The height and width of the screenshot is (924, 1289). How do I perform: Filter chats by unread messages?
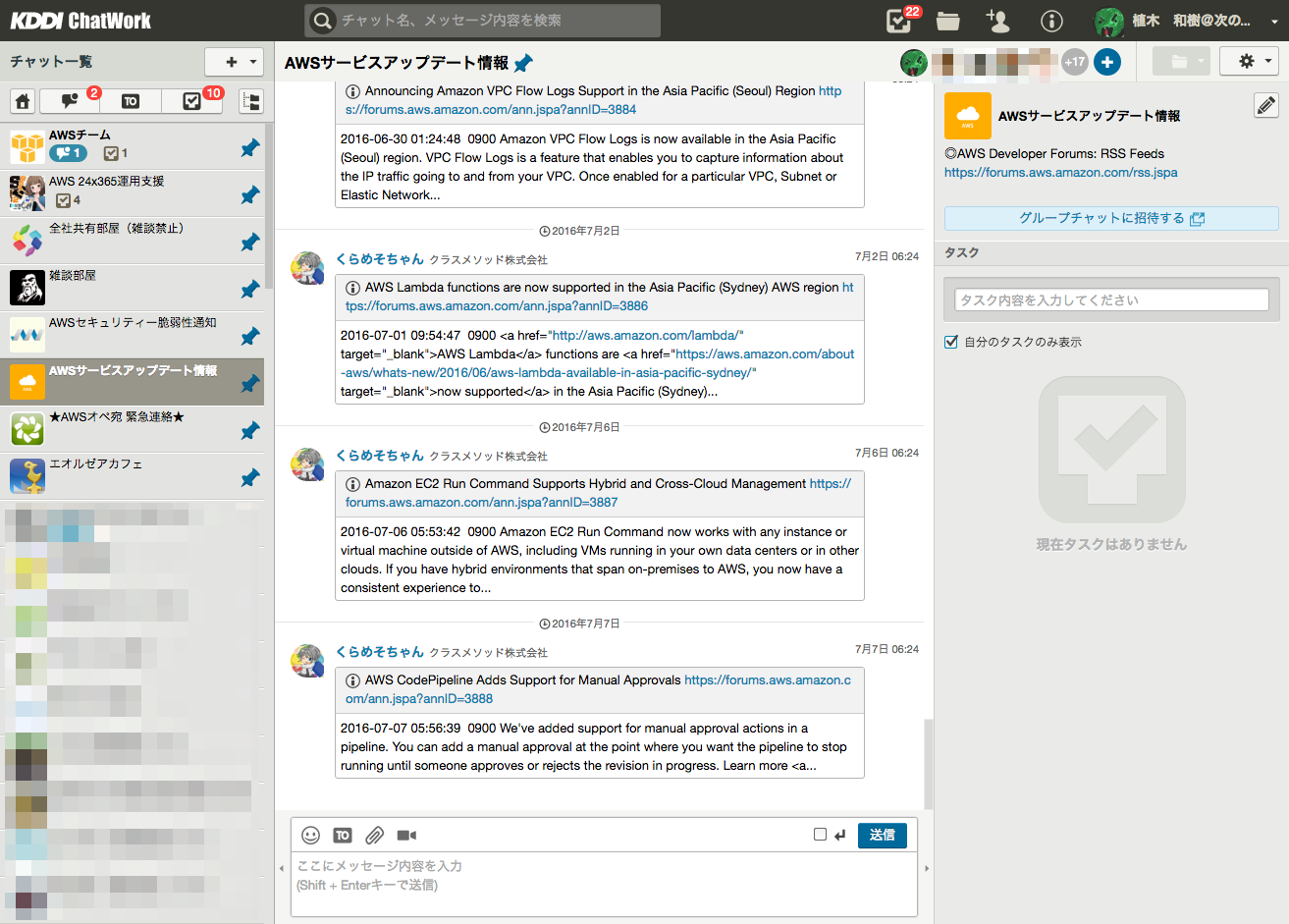(68, 101)
